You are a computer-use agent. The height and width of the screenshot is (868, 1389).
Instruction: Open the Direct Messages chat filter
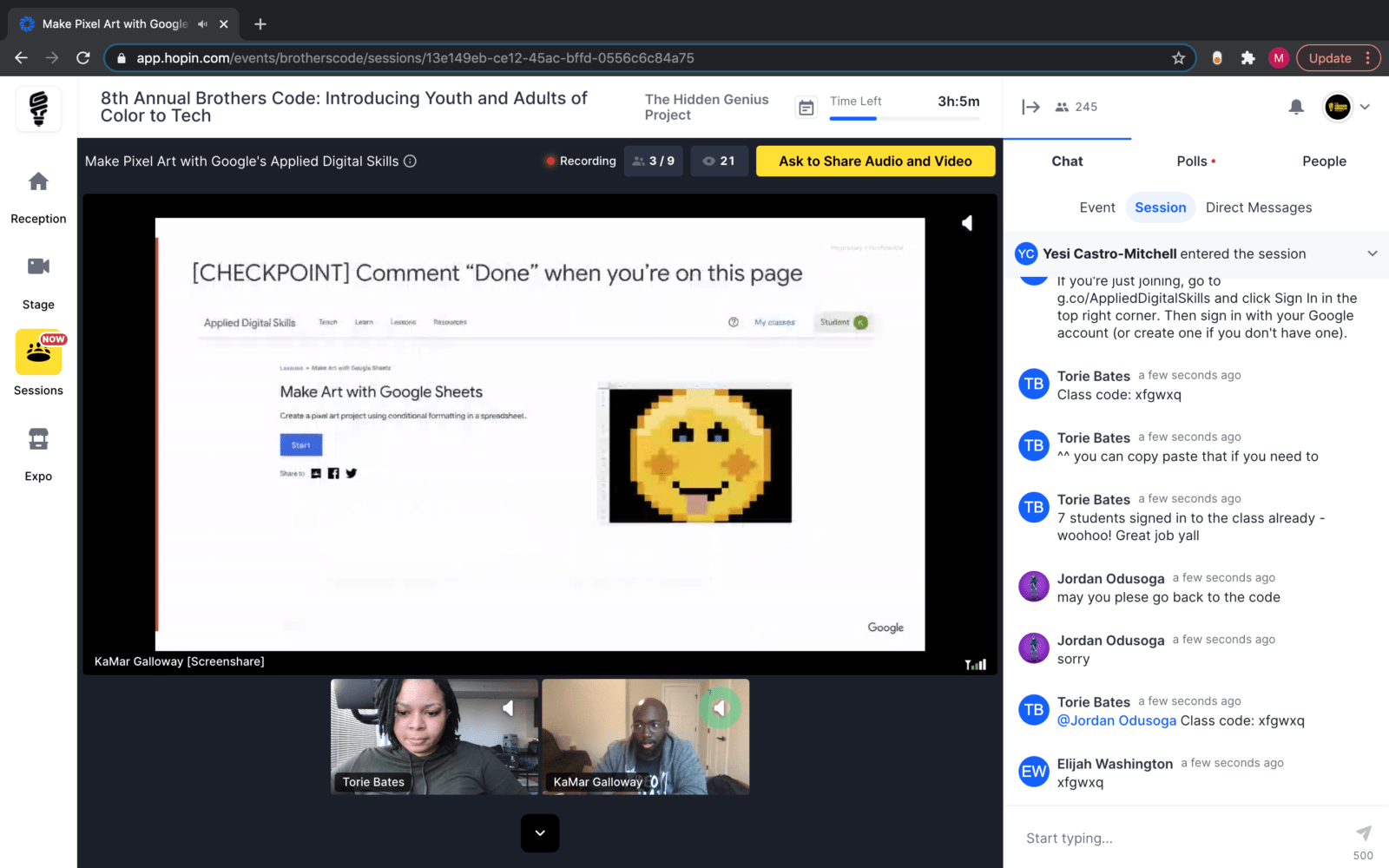click(1258, 207)
